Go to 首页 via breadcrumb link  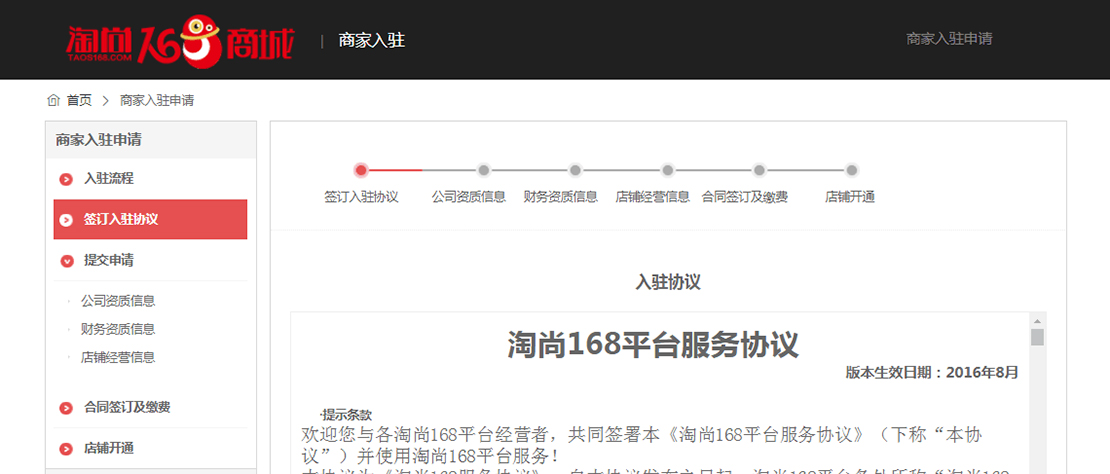(79, 100)
